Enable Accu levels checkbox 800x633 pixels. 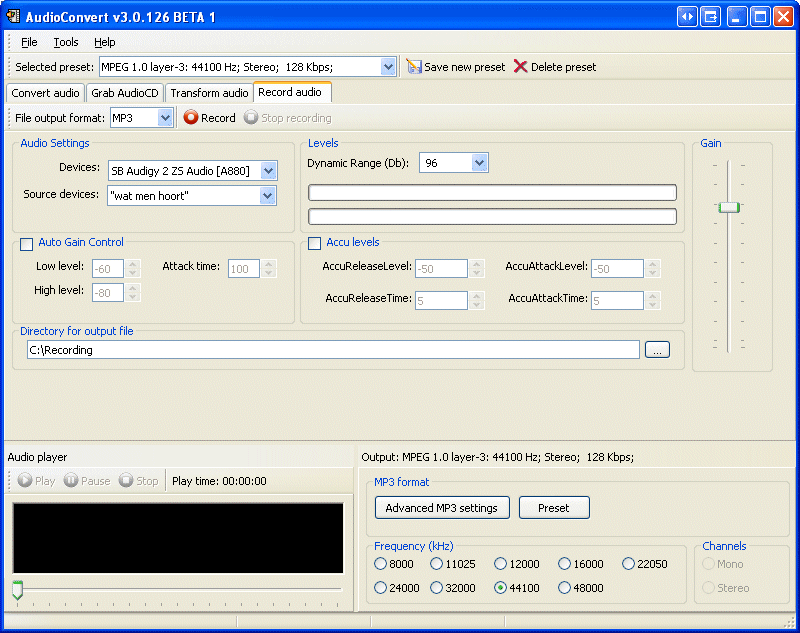click(x=314, y=243)
